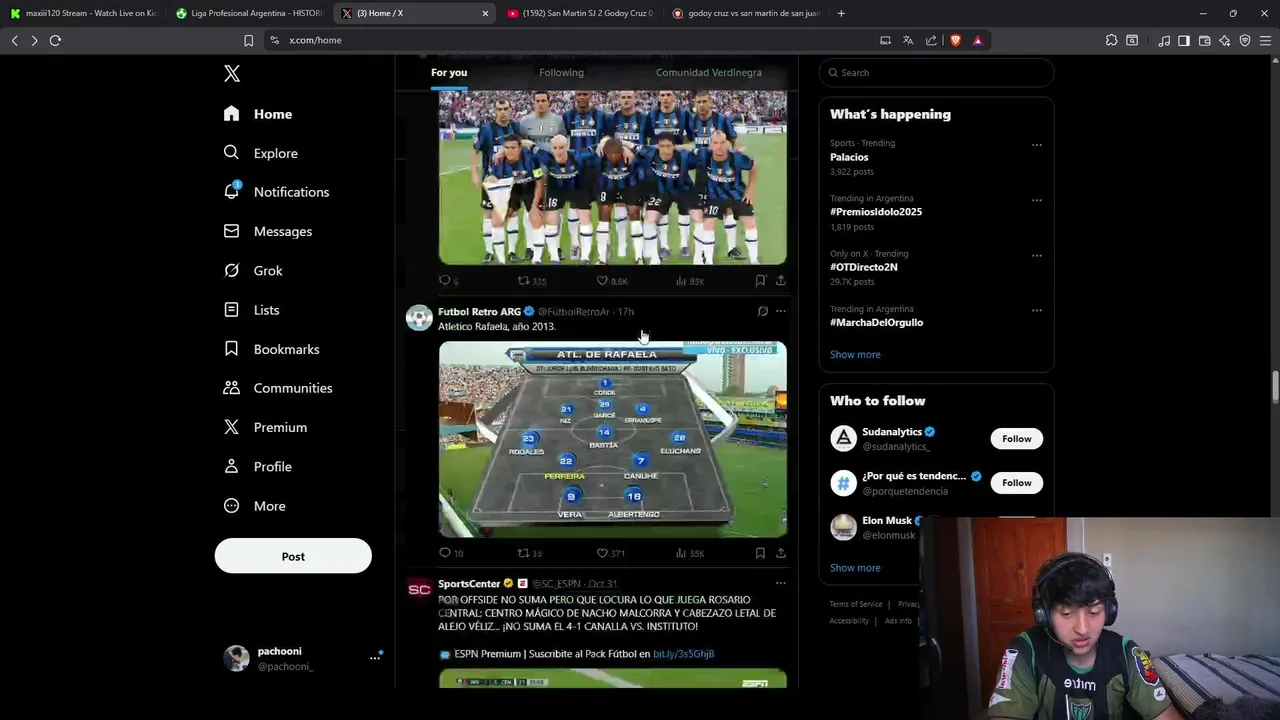Open browser extensions puzzle icon
The image size is (1280, 720).
(x=1111, y=40)
